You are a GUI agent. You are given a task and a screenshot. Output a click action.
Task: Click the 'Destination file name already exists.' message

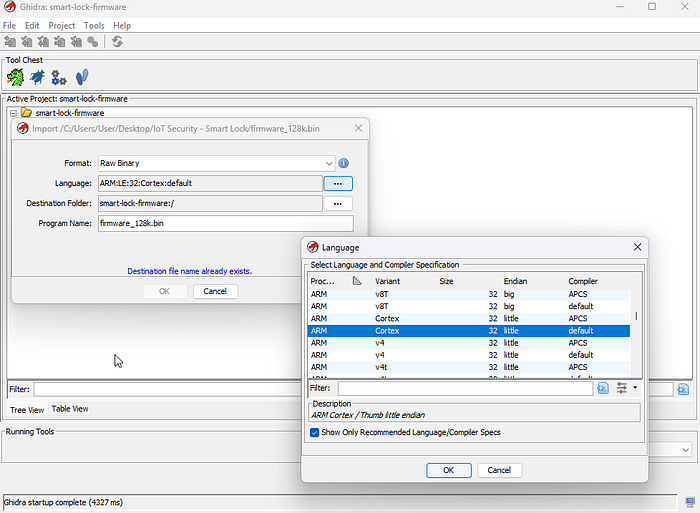(x=190, y=271)
